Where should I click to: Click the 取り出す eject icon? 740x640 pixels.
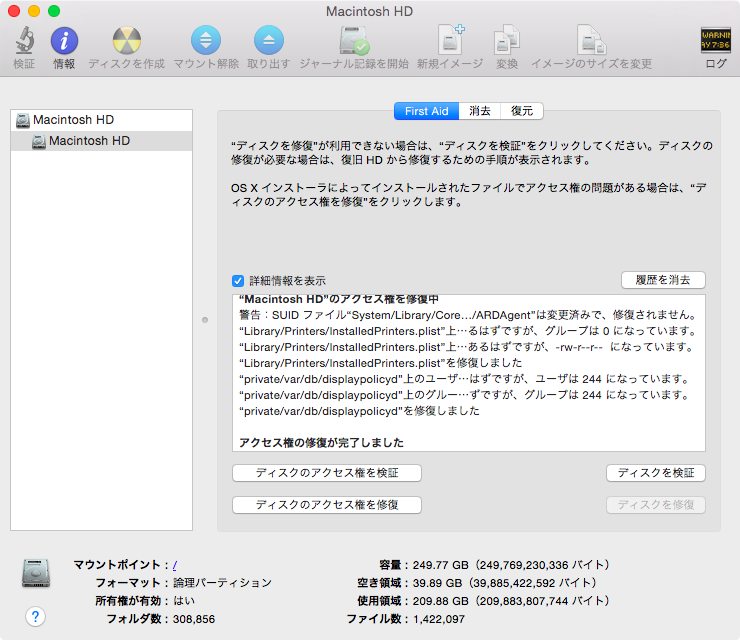[x=269, y=40]
